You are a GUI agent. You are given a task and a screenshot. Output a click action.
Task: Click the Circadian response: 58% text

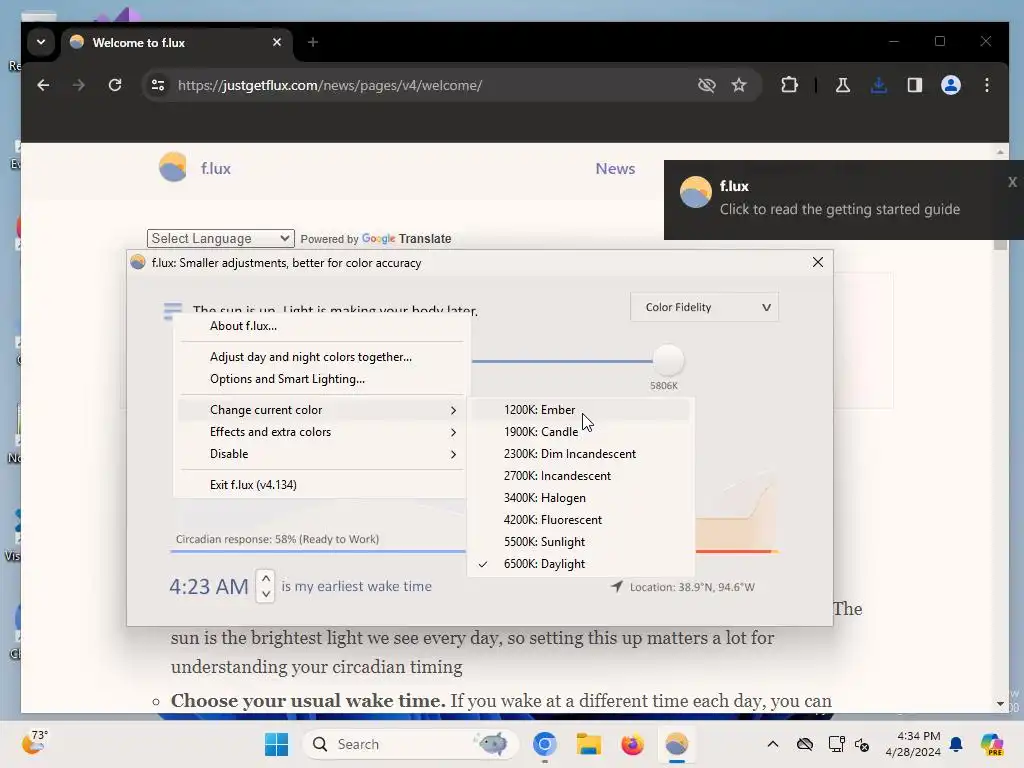[x=277, y=539]
